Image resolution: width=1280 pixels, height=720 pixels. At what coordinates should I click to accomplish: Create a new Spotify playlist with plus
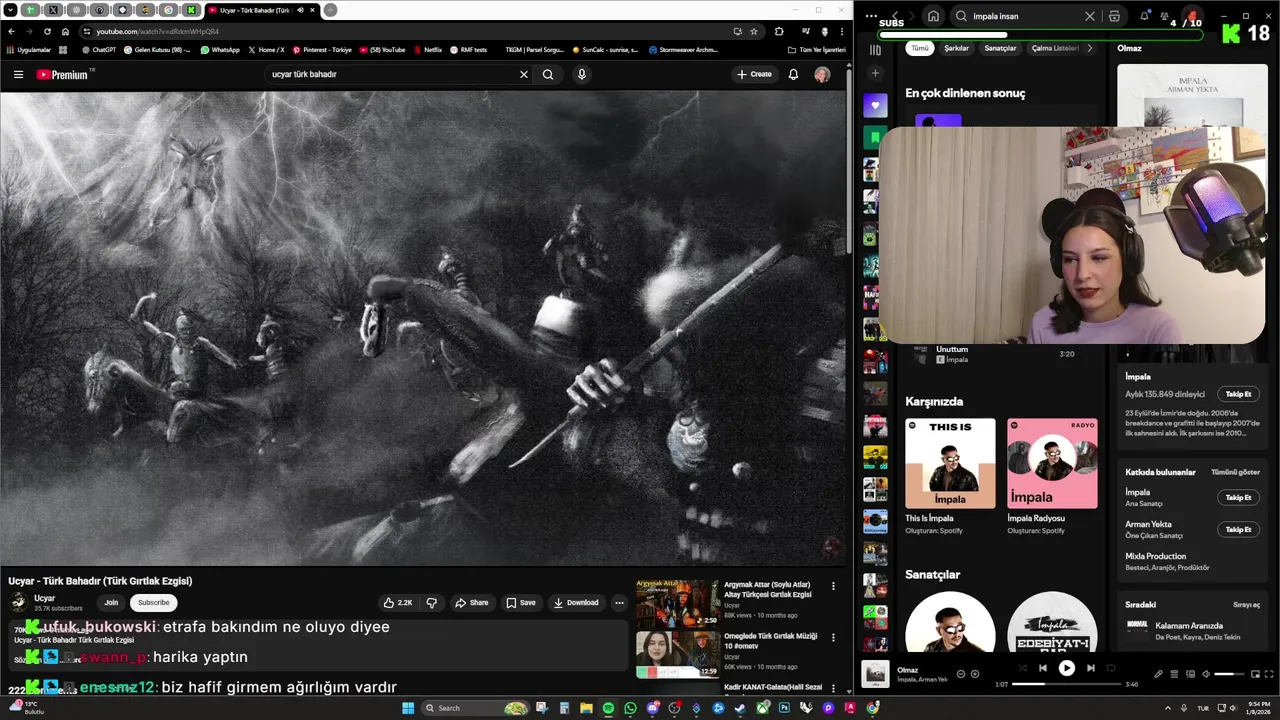[x=875, y=73]
